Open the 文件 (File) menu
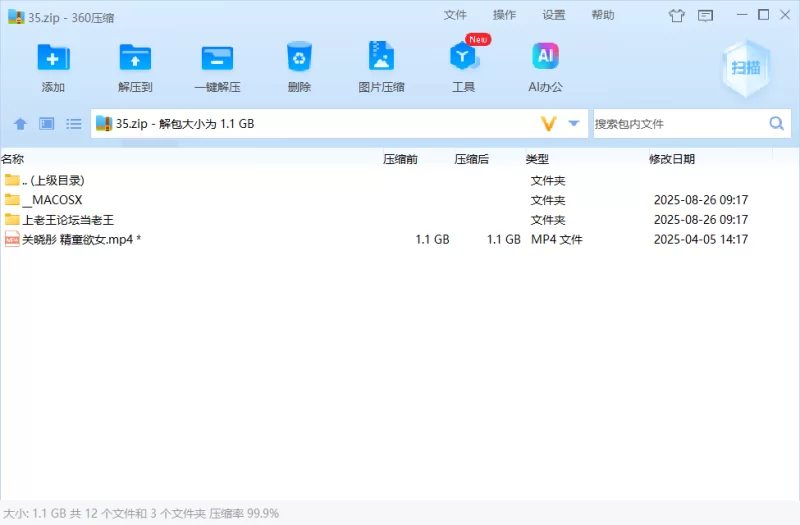 point(455,15)
